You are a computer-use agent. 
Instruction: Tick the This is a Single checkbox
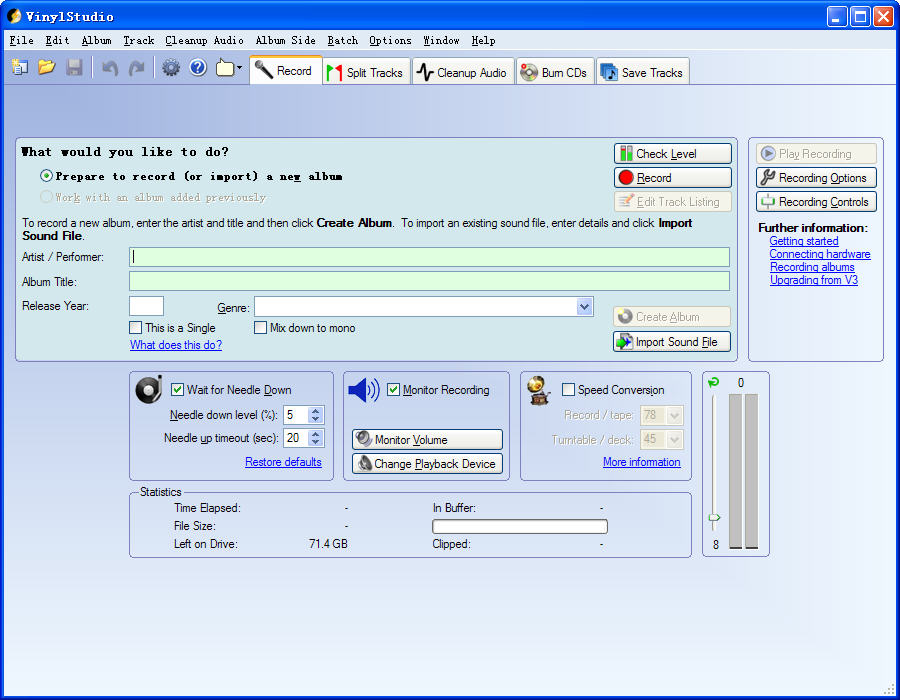tap(135, 328)
